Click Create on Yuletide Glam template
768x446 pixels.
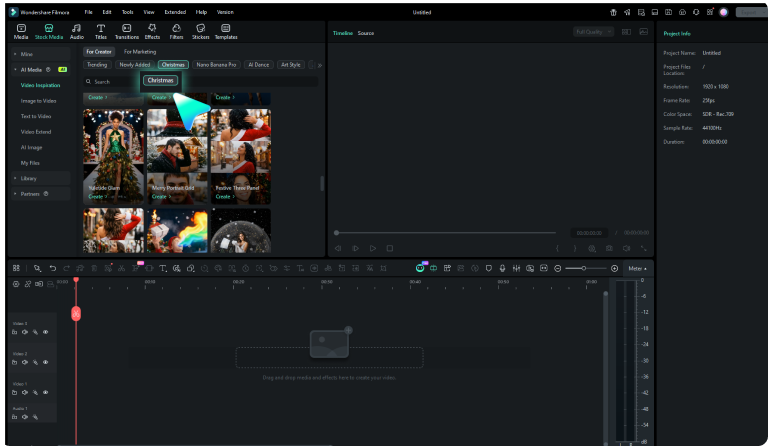point(96,196)
